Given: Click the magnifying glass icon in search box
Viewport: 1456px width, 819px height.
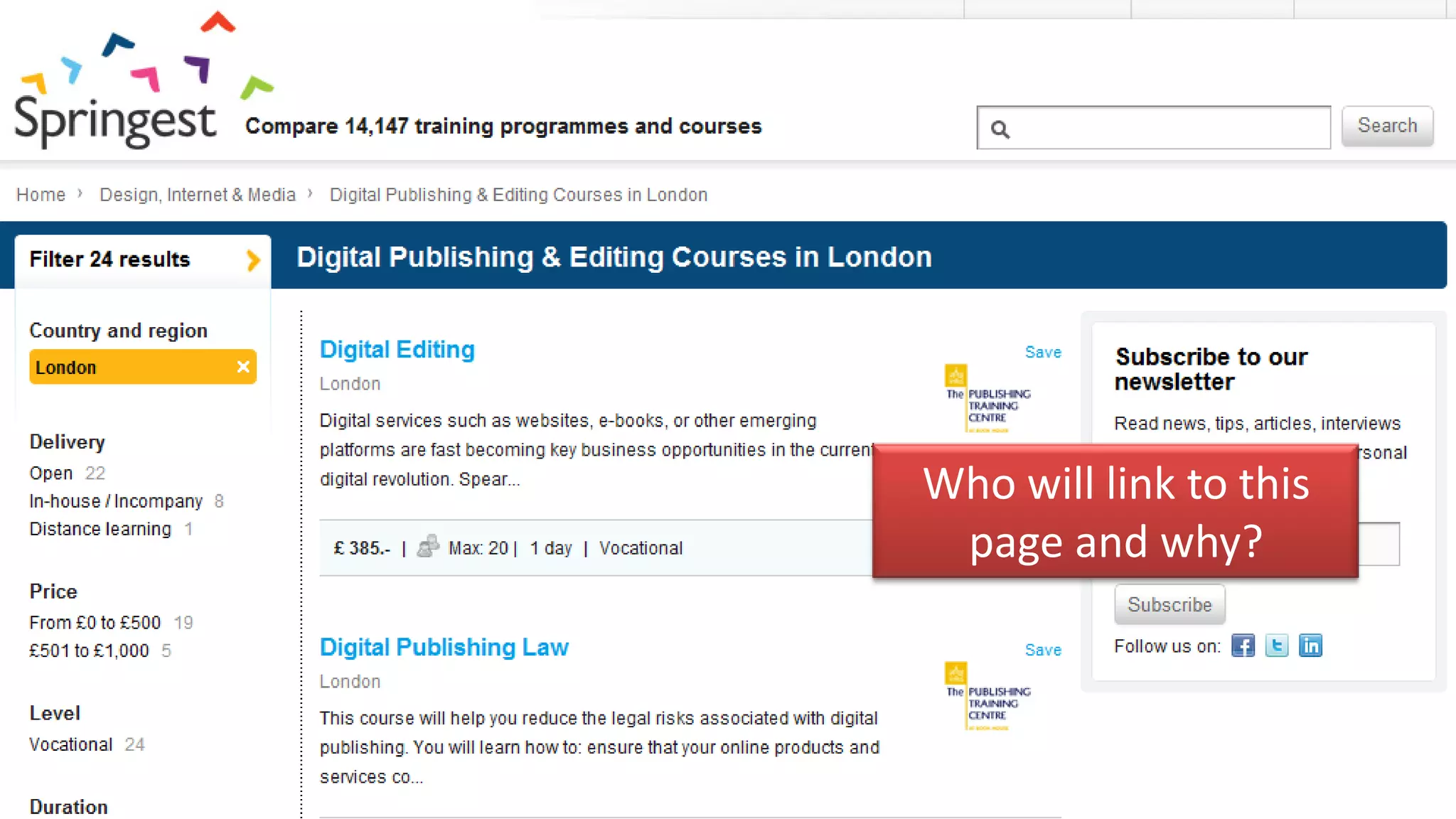Looking at the screenshot, I should [x=1000, y=129].
